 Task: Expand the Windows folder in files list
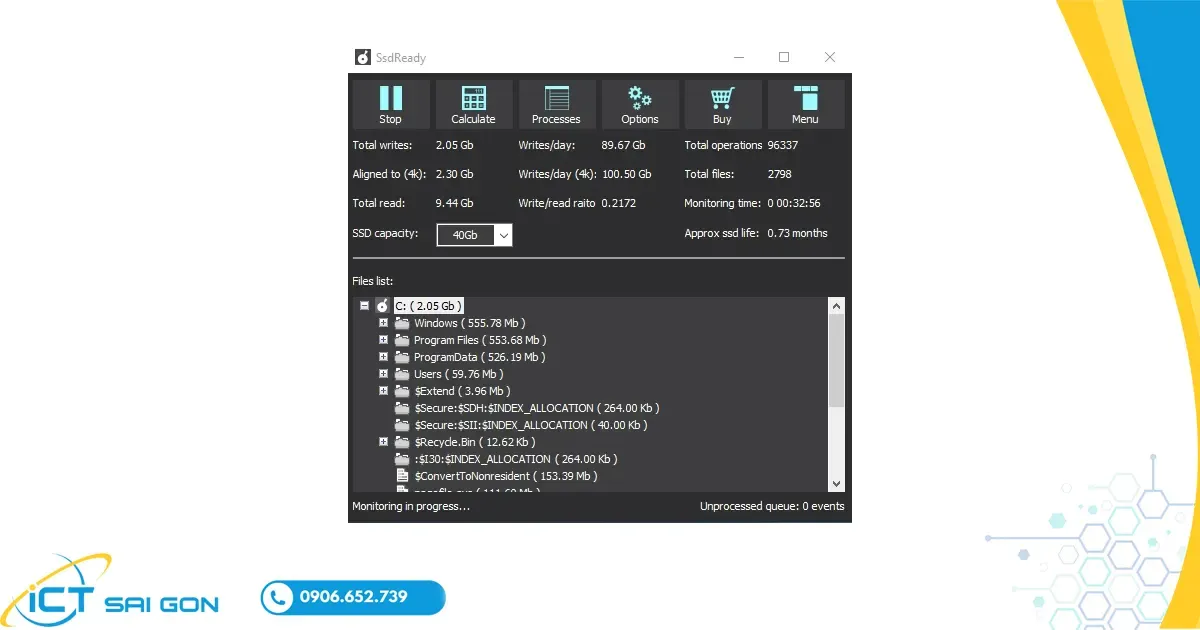coord(382,322)
